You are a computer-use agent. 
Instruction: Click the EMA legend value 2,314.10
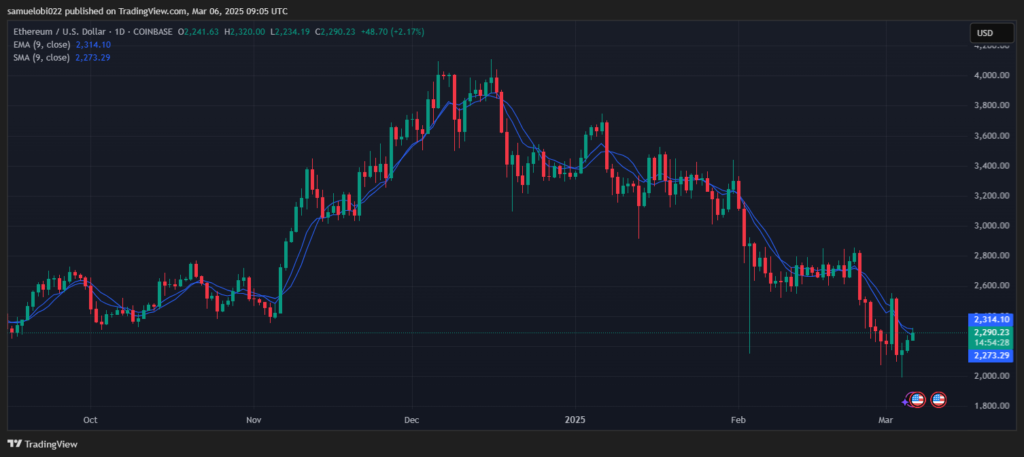[x=93, y=44]
